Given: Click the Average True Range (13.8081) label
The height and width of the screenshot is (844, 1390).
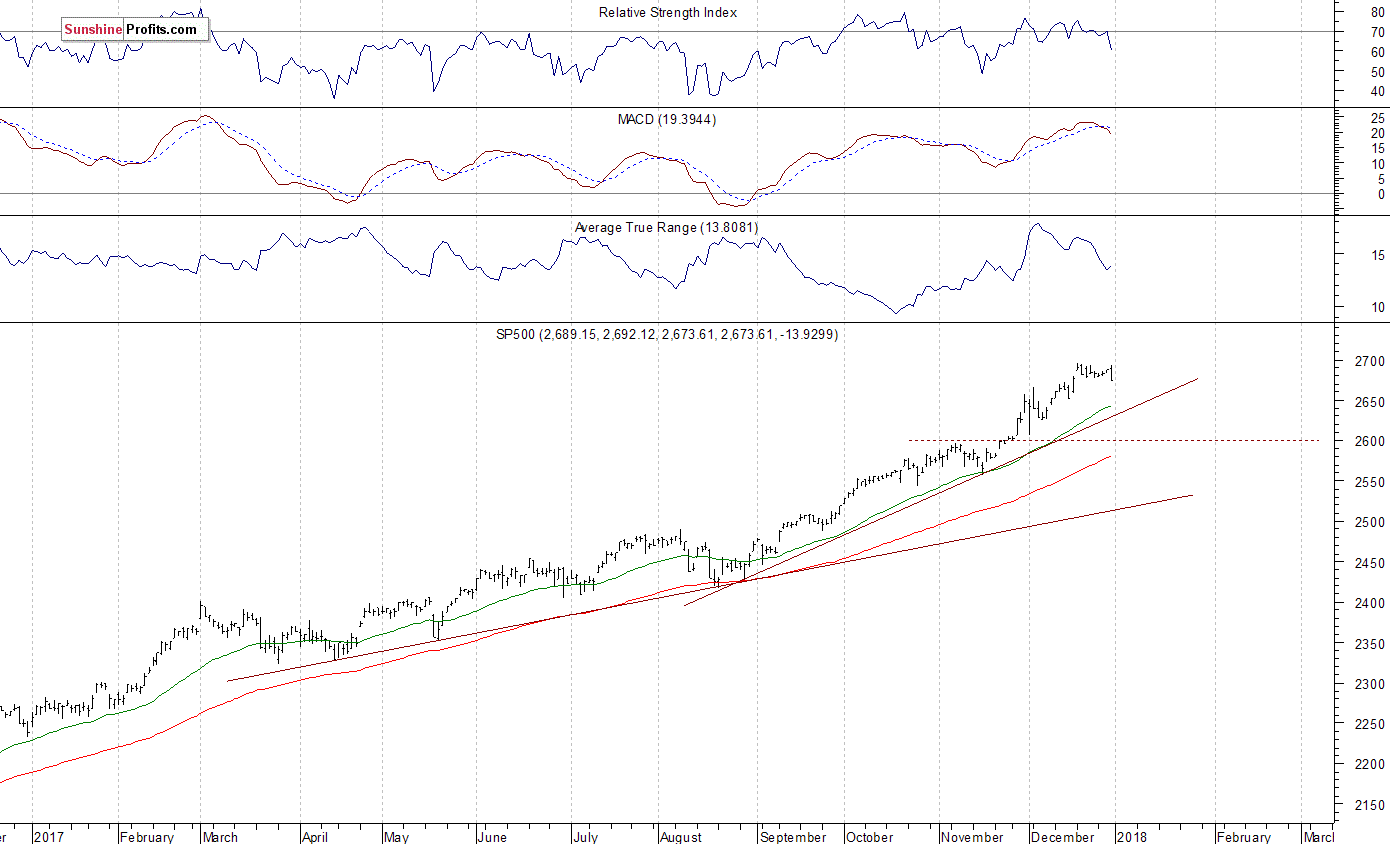Looking at the screenshot, I should (x=667, y=228).
